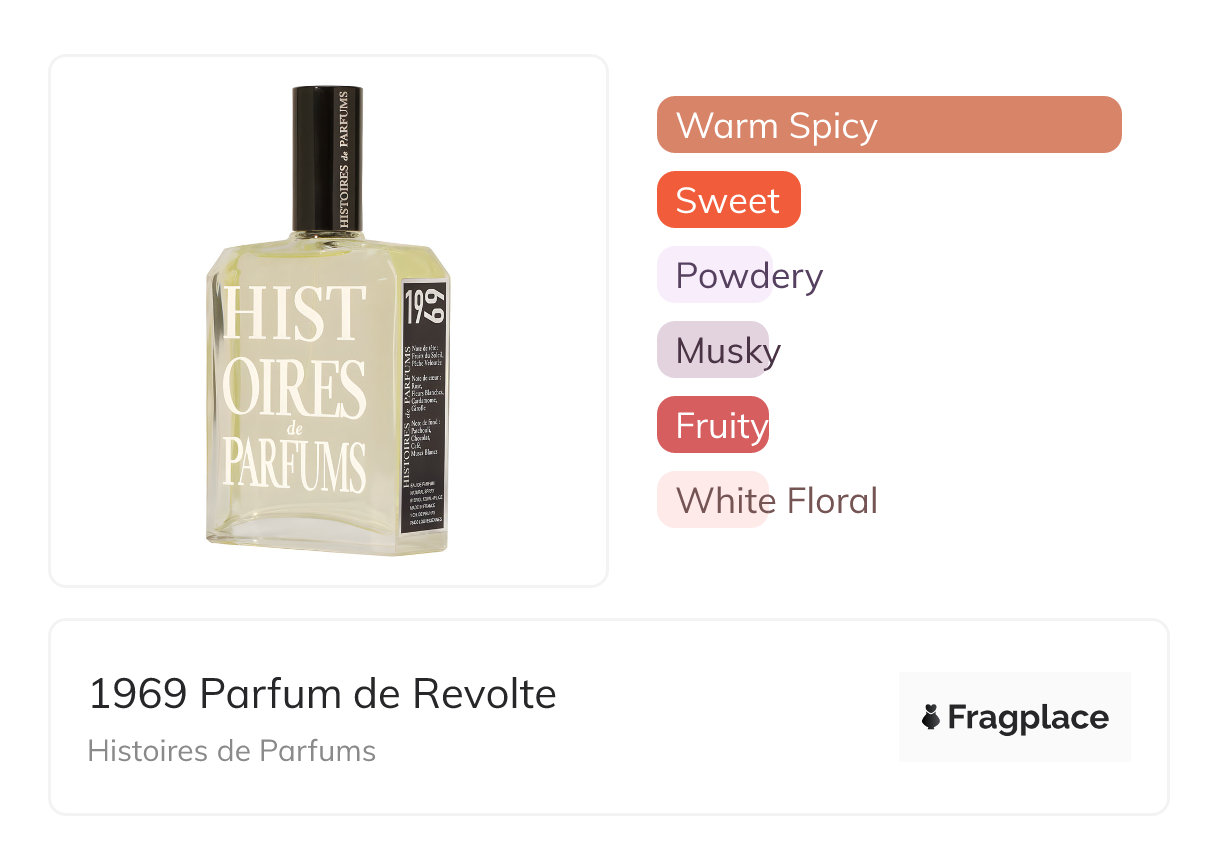This screenshot has width=1218, height=864.
Task: Click the notes list on black side label
Action: [x=425, y=400]
